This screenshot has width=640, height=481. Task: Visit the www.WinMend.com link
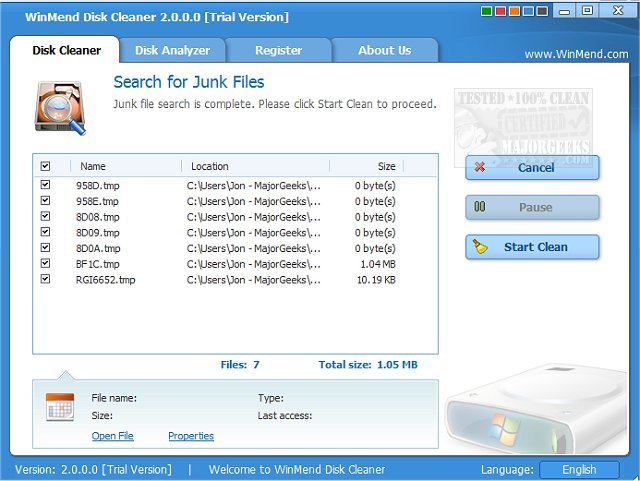(x=576, y=54)
